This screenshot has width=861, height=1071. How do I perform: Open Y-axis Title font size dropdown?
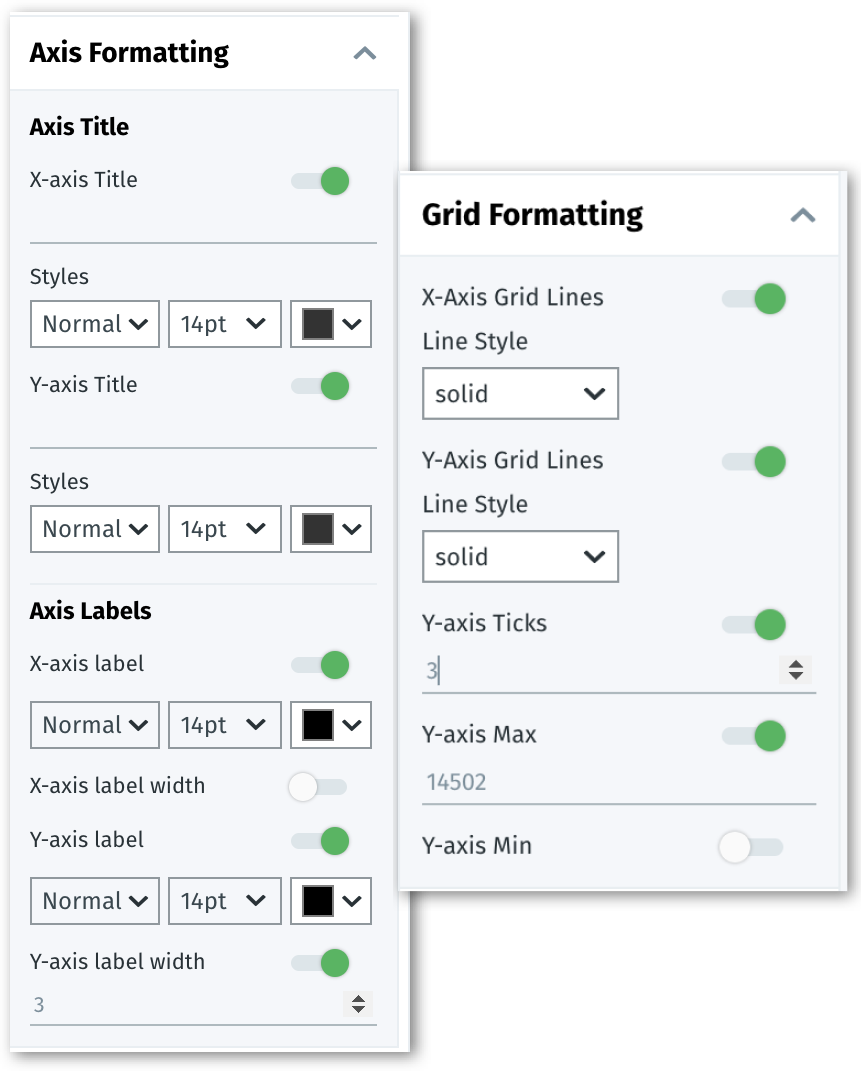click(x=224, y=530)
